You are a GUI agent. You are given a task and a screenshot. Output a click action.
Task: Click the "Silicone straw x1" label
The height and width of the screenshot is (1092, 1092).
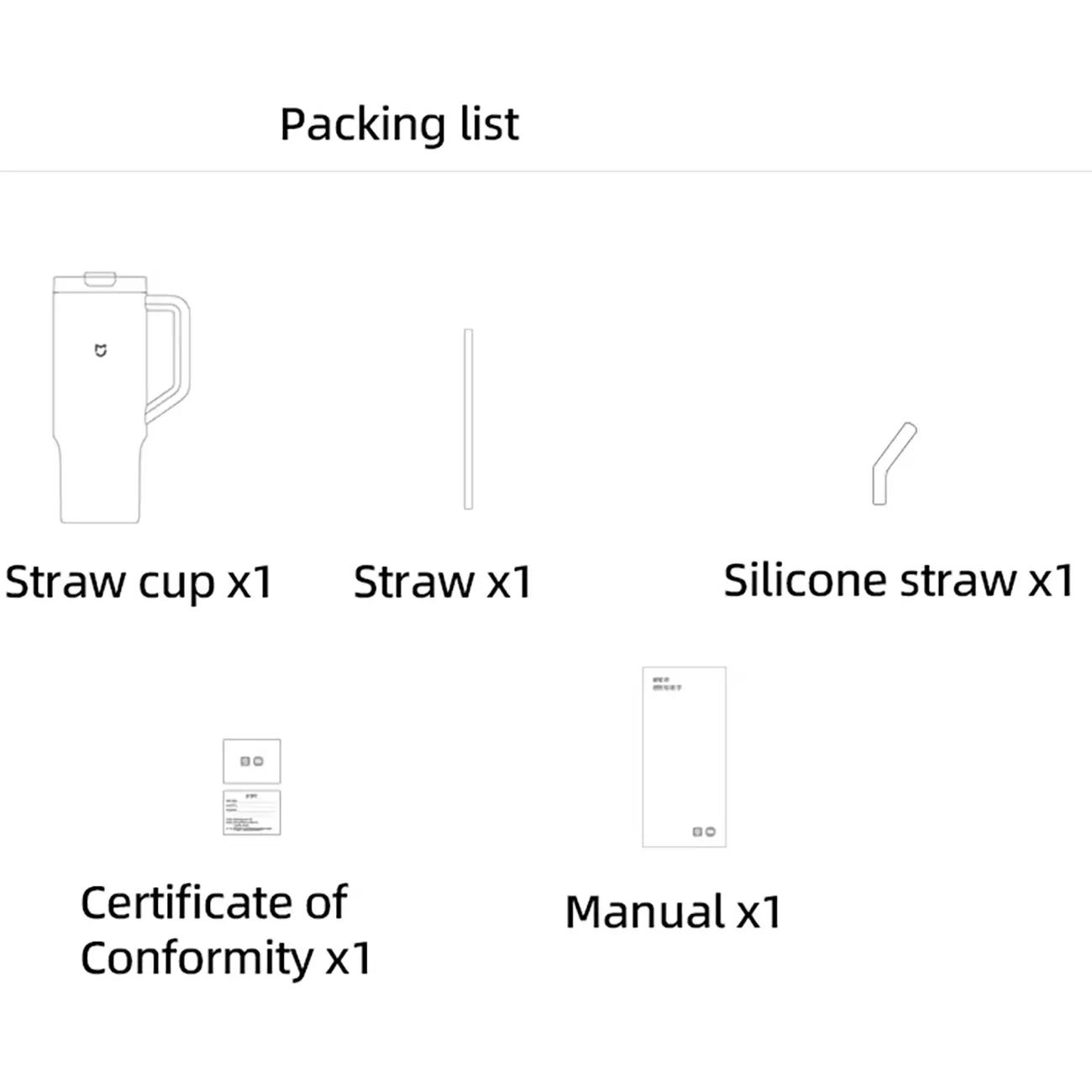[x=898, y=580]
